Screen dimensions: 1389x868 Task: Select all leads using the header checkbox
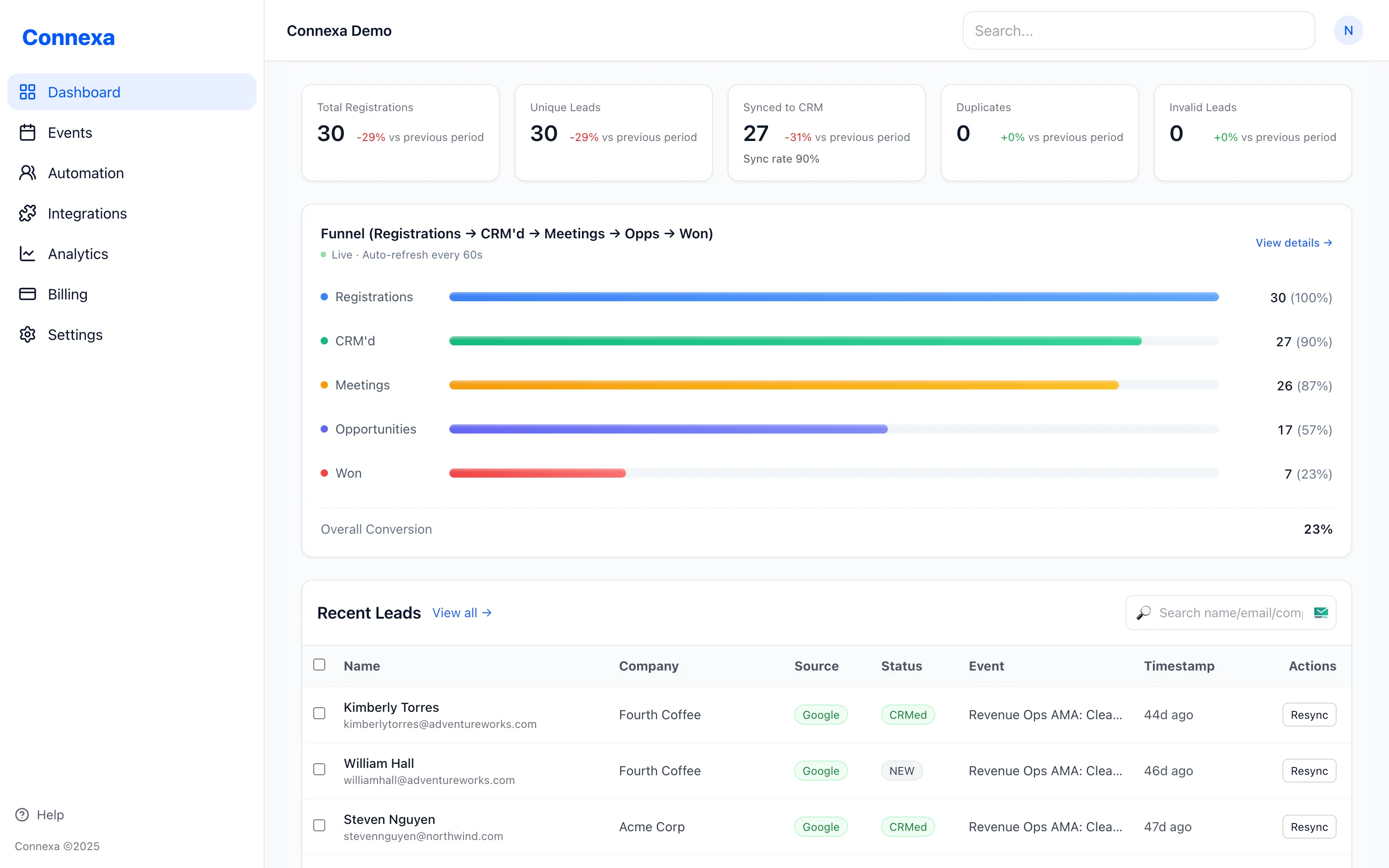320,664
